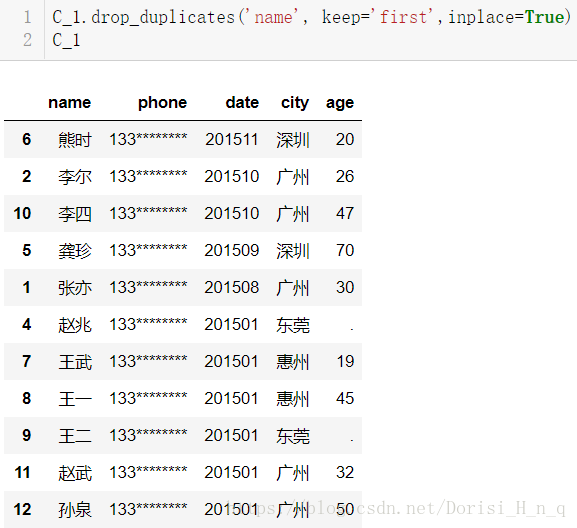Select the name cell 龚珍

[75, 251]
